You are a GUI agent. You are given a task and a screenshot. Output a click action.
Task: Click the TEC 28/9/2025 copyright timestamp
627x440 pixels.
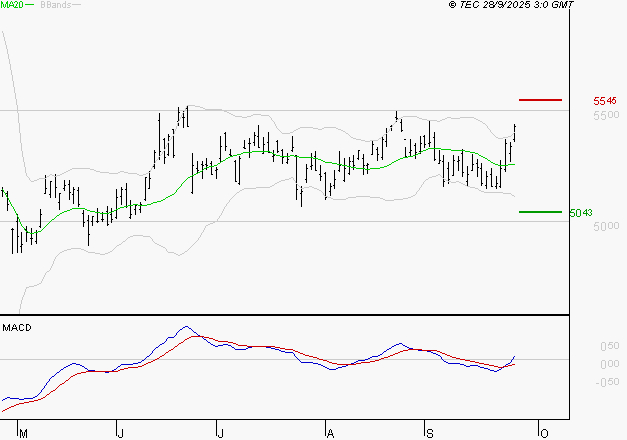(511, 5)
